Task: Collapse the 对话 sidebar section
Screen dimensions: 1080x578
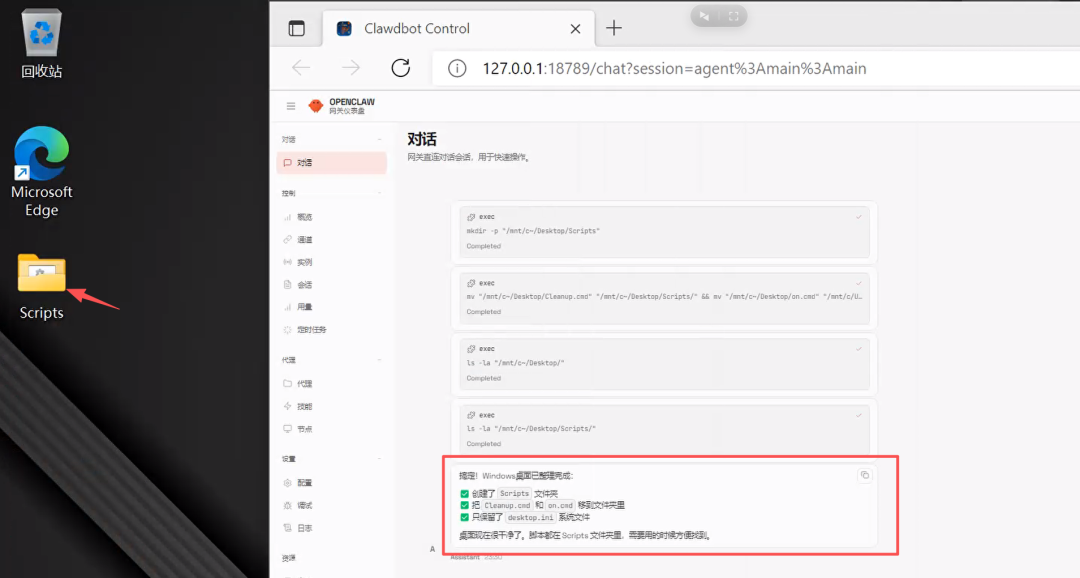Action: [331, 139]
